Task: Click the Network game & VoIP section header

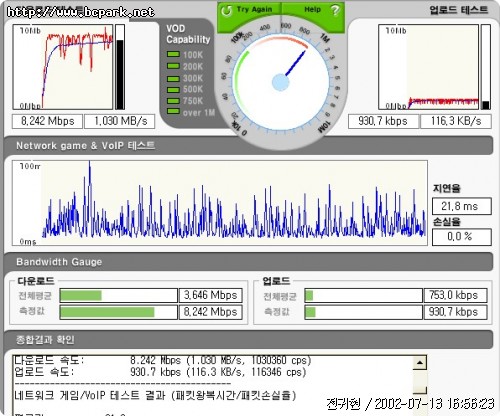Action: (x=248, y=145)
